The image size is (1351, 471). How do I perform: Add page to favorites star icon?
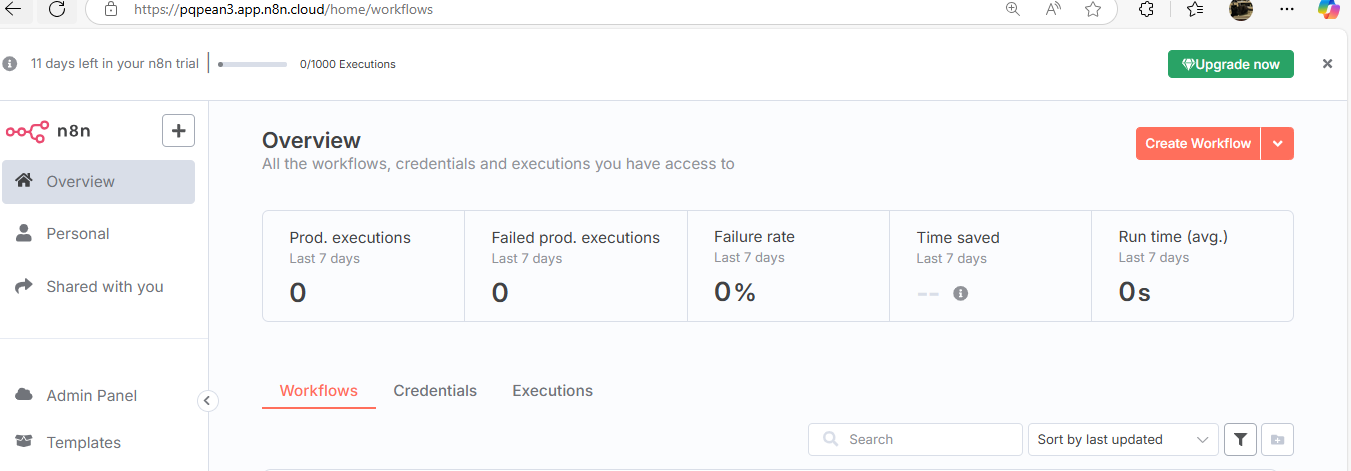(1093, 9)
